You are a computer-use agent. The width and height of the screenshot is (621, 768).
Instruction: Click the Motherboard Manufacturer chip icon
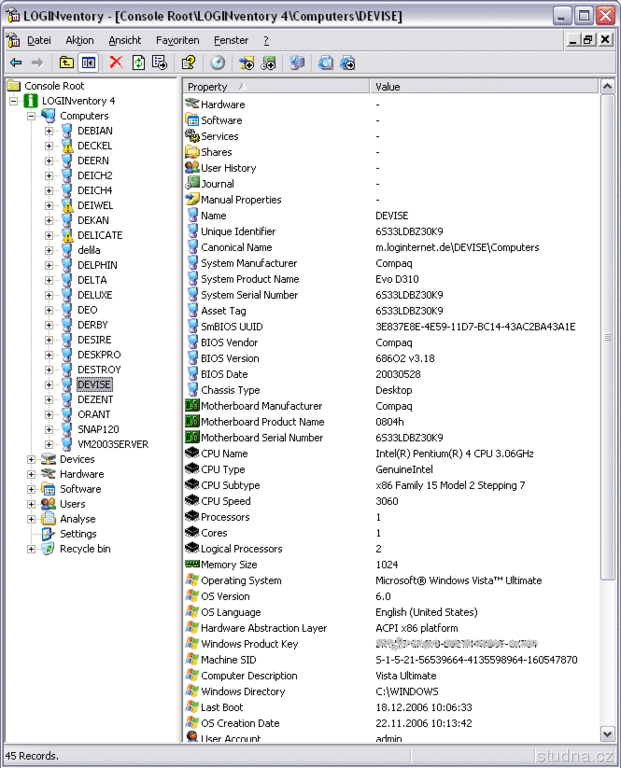[192, 406]
